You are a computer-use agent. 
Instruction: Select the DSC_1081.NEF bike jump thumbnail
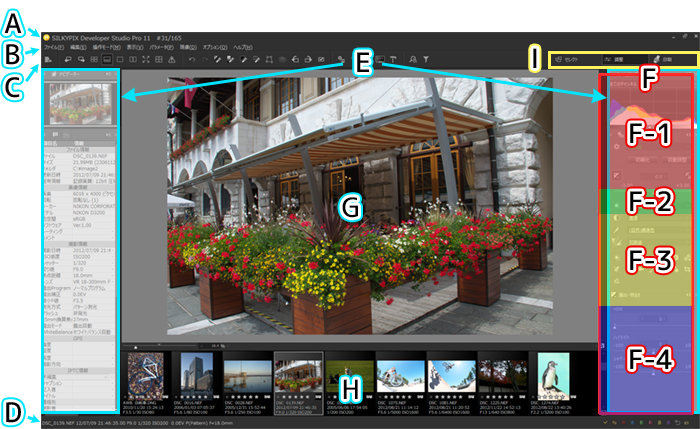pos(451,377)
